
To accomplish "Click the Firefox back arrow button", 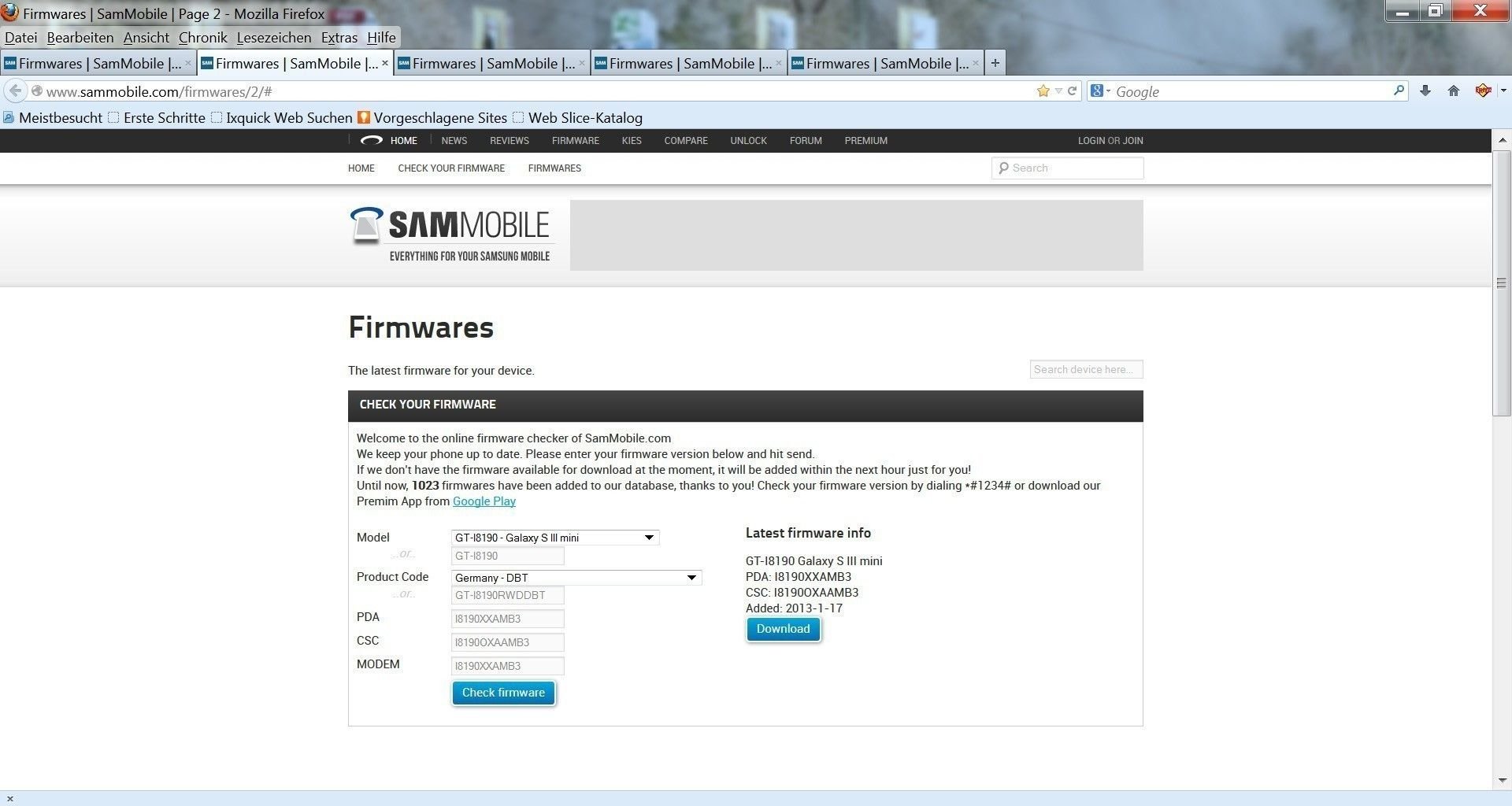I will coord(15,91).
